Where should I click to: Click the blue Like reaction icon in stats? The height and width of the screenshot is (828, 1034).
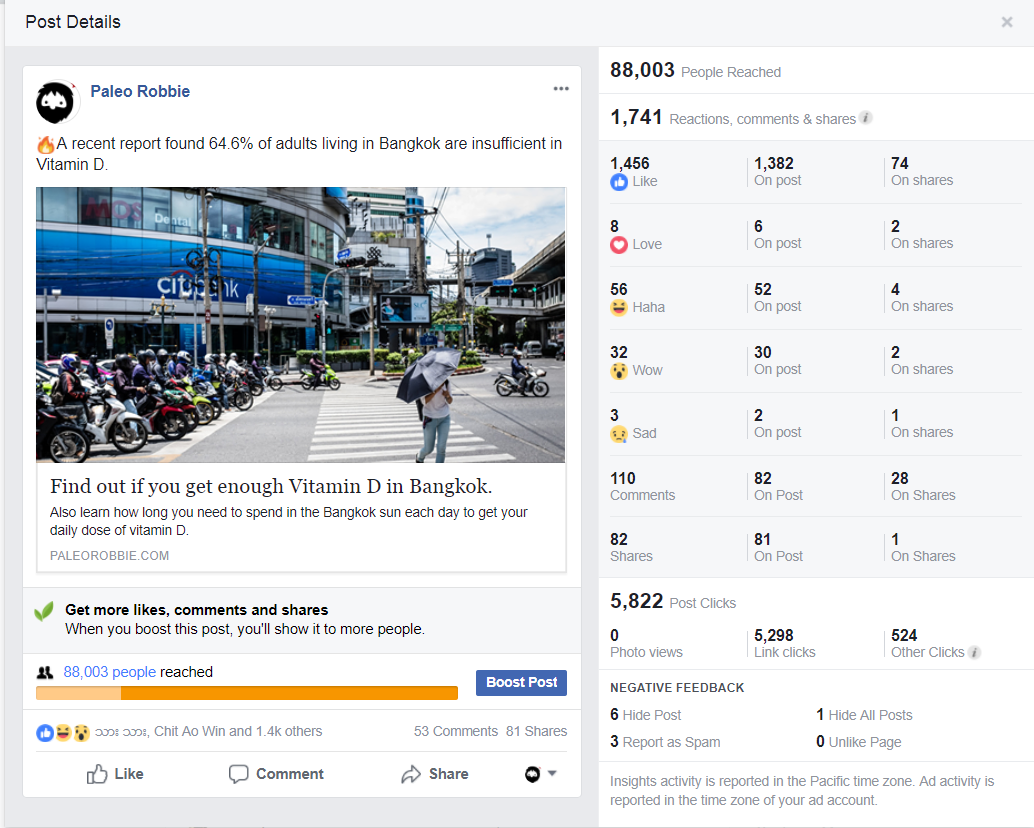click(619, 182)
